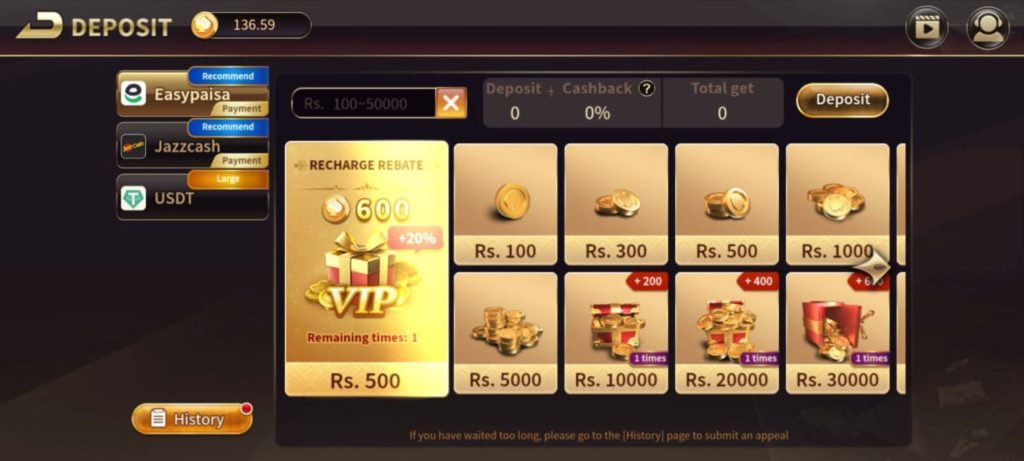Choose the Rs. 300 coin package

point(616,204)
